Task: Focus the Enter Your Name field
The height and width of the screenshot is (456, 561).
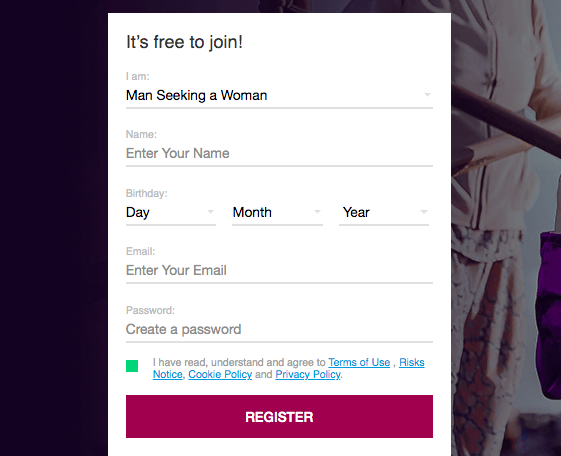Action: pyautogui.click(x=279, y=154)
